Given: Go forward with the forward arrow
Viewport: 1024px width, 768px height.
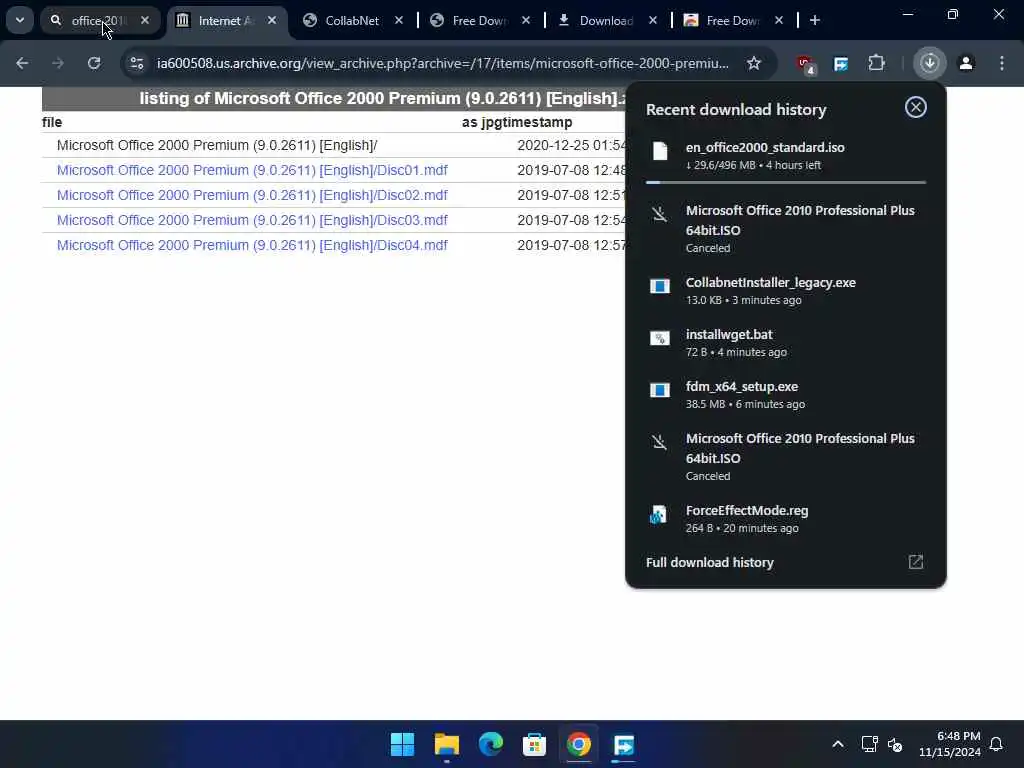Looking at the screenshot, I should pyautogui.click(x=58, y=63).
